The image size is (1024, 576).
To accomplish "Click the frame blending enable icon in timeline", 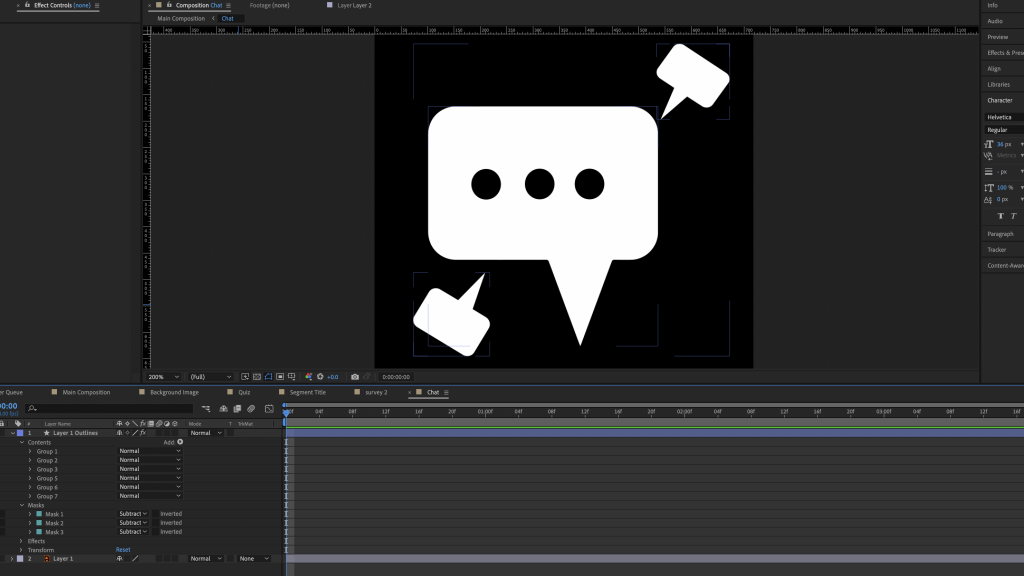I will tap(237, 409).
